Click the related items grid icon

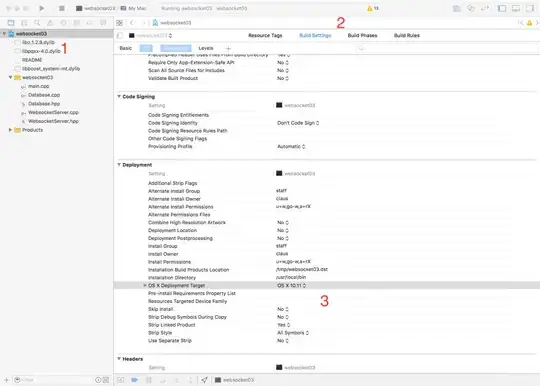[x=120, y=23]
